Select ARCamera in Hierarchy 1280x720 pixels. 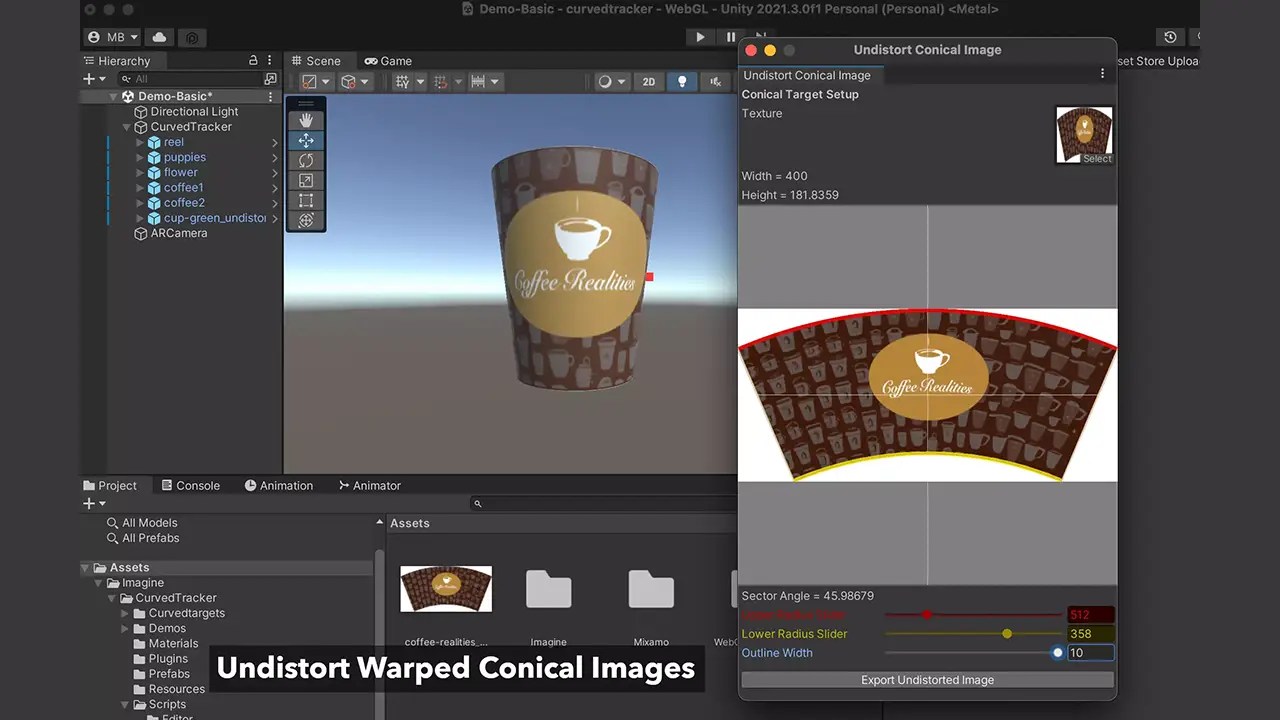click(x=171, y=233)
